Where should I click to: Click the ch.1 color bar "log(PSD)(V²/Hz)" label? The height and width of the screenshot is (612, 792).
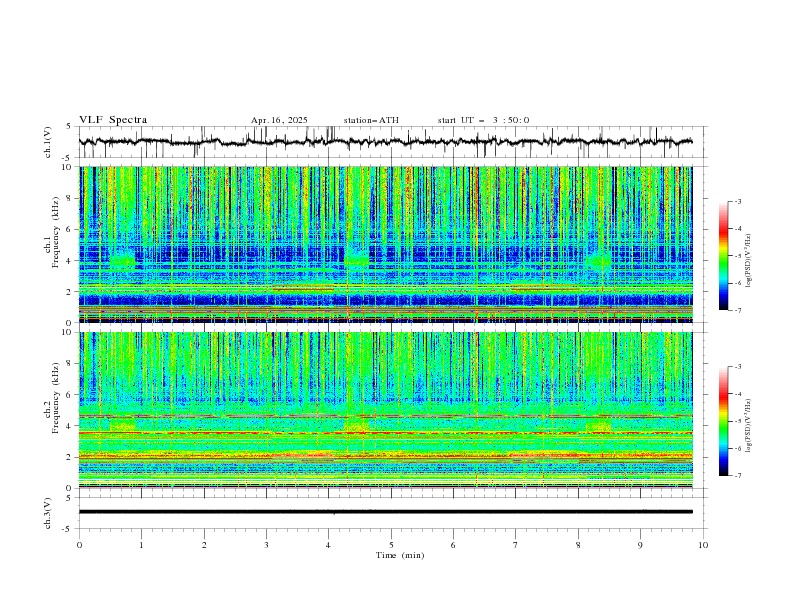[x=750, y=261]
